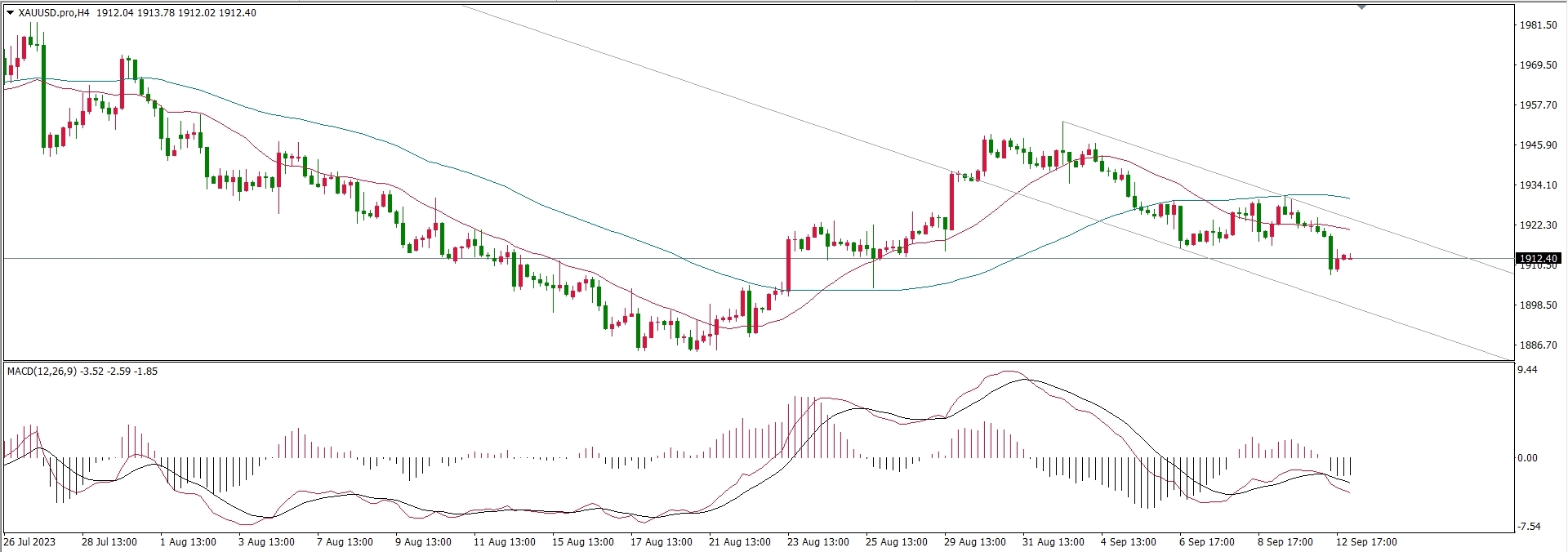Click the 17 Aug 13:00 time label
Screen dimensions: 1568x552
click(x=661, y=541)
